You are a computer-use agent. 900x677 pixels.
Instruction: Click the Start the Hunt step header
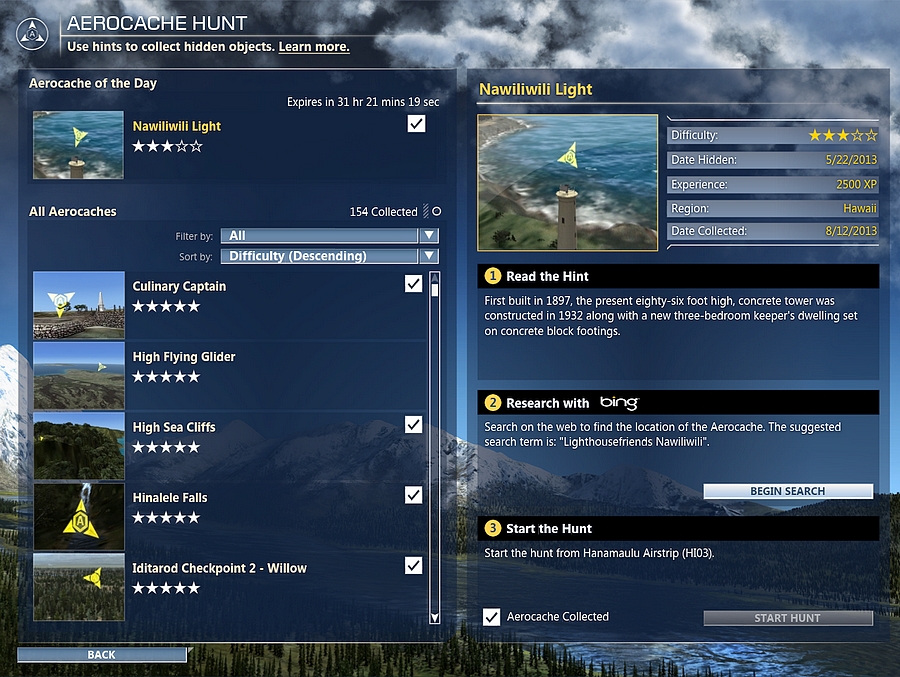click(x=678, y=528)
